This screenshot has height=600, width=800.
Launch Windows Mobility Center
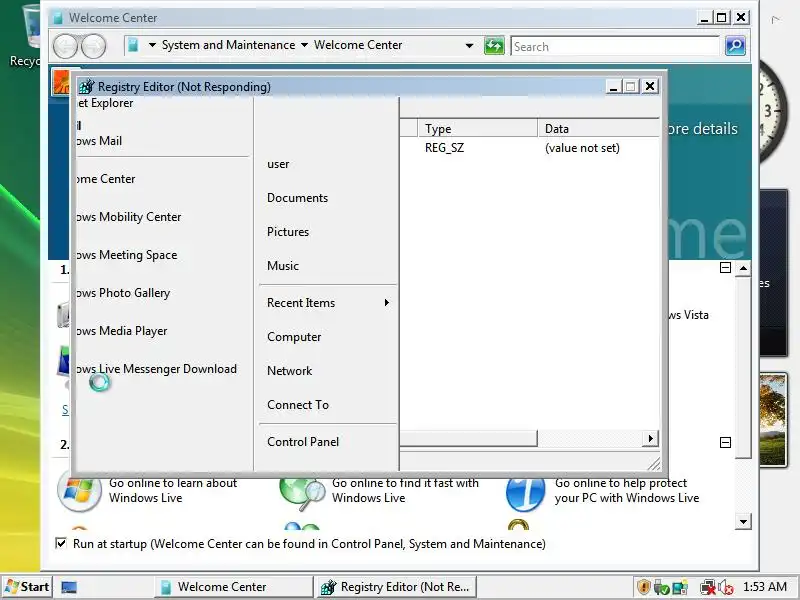(x=129, y=217)
